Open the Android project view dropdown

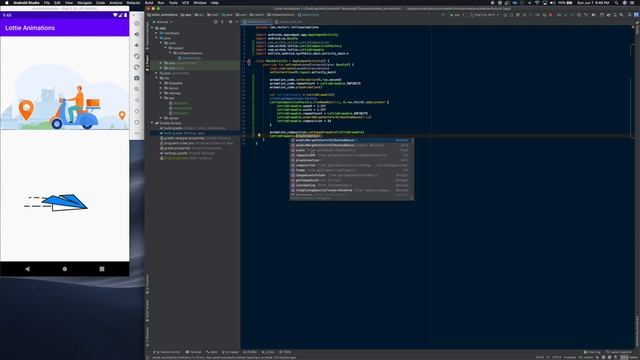[x=162, y=22]
